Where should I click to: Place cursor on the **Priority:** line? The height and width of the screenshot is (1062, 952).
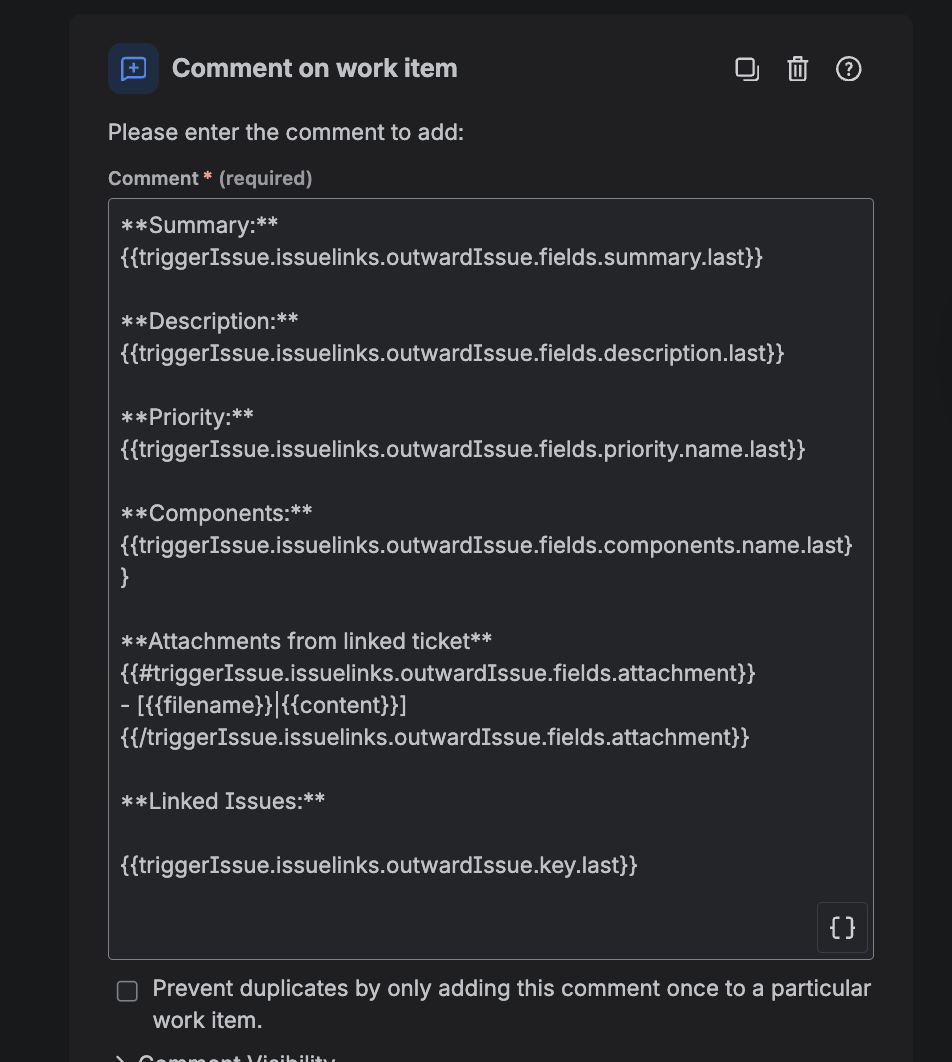(187, 417)
